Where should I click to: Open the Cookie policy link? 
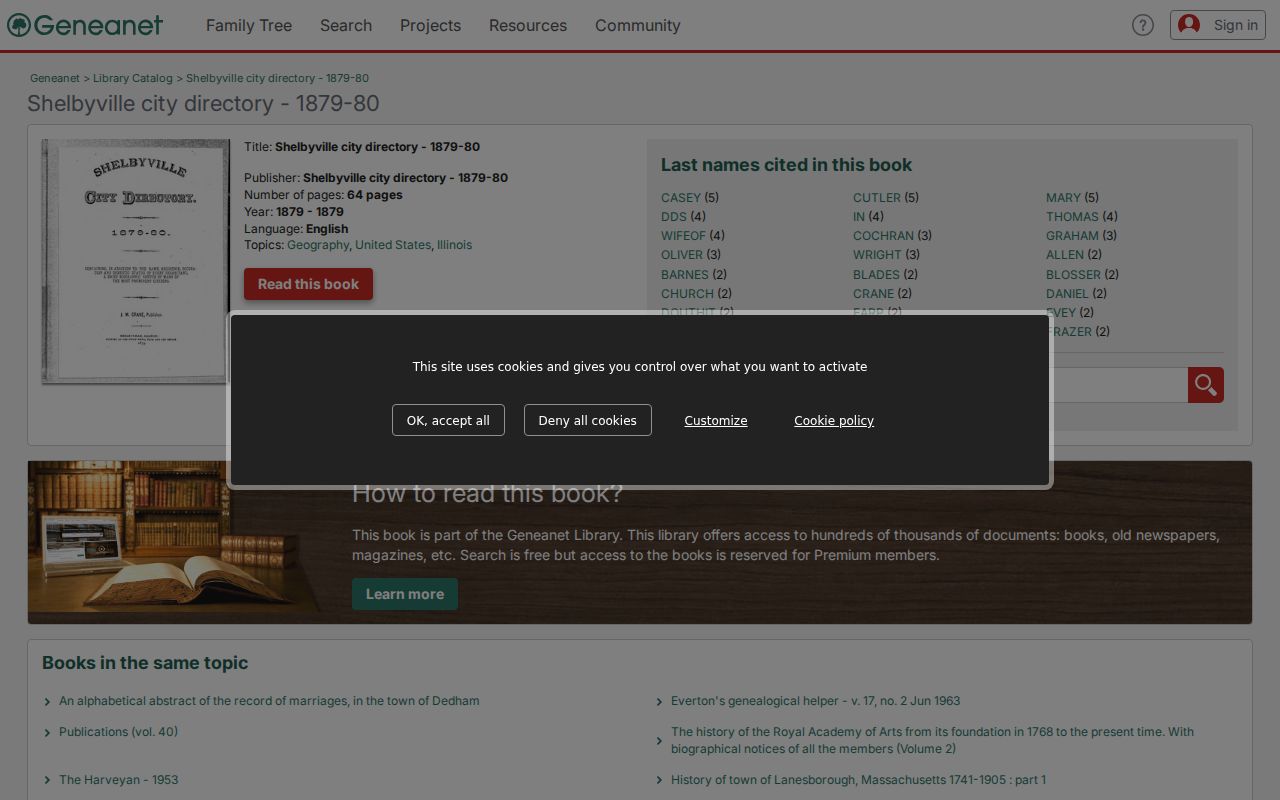pyautogui.click(x=834, y=421)
